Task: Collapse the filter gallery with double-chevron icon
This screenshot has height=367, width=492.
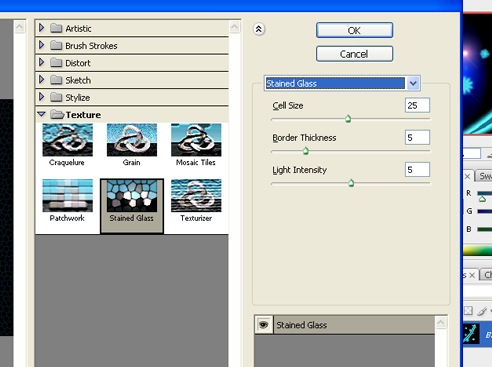Action: (259, 29)
